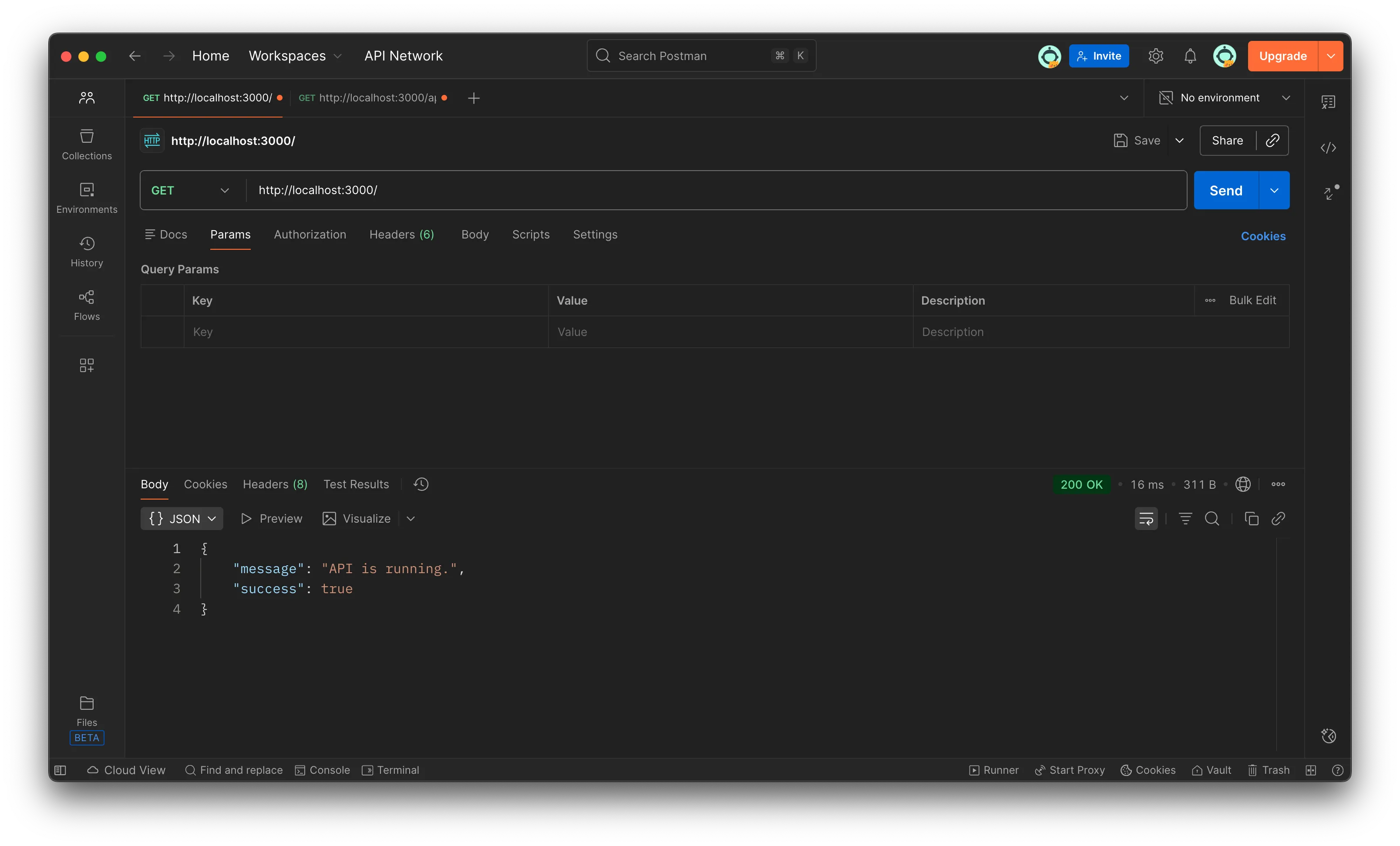Search within the response body
This screenshot has width=1400, height=846.
pyautogui.click(x=1212, y=518)
